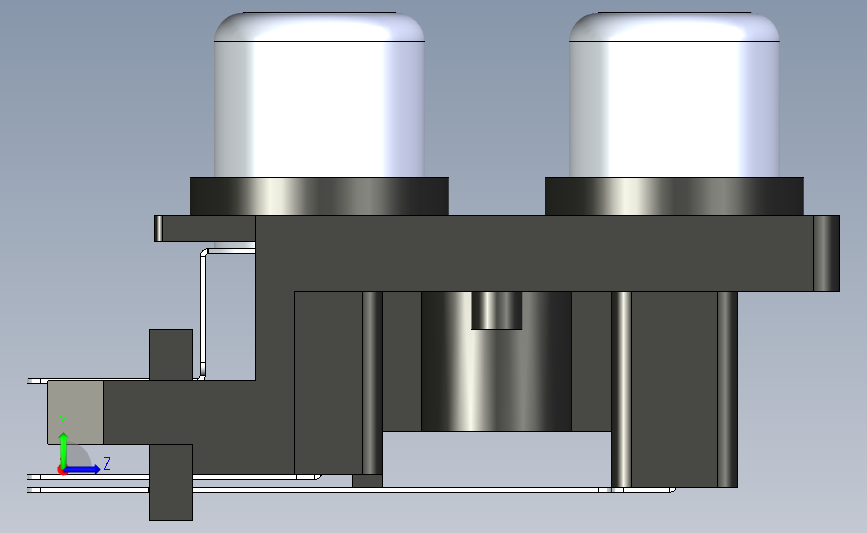This screenshot has height=533, width=867.
Task: Select the dark square tab above the left arm
Action: (x=171, y=354)
